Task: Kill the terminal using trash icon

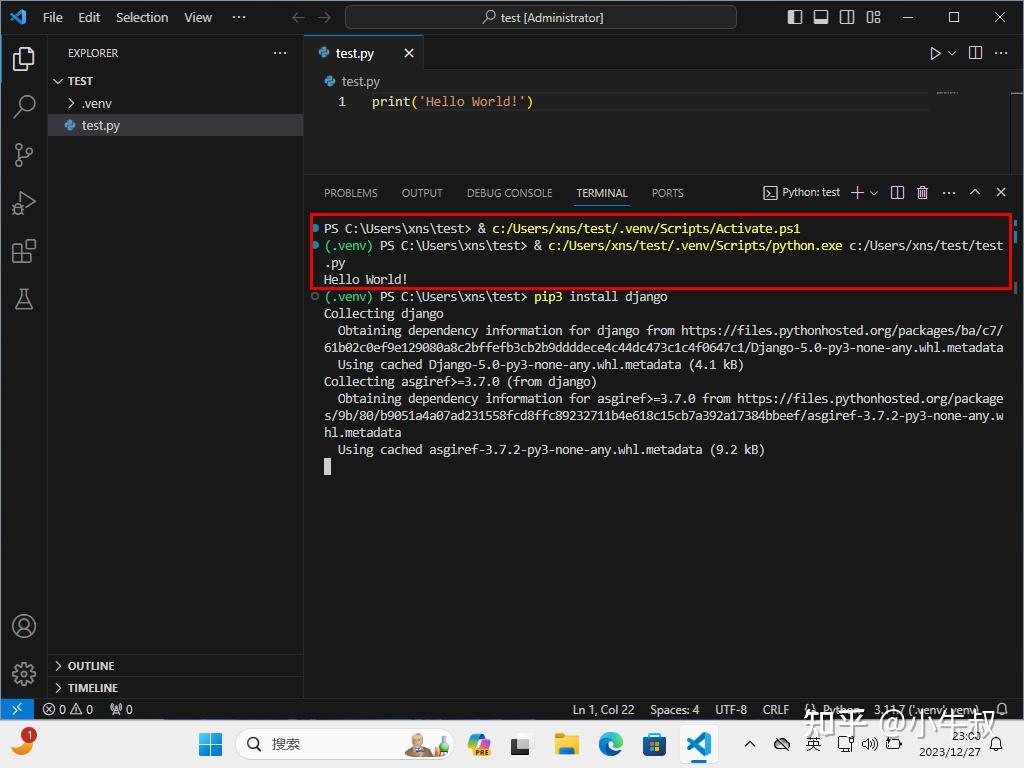Action: 921,192
